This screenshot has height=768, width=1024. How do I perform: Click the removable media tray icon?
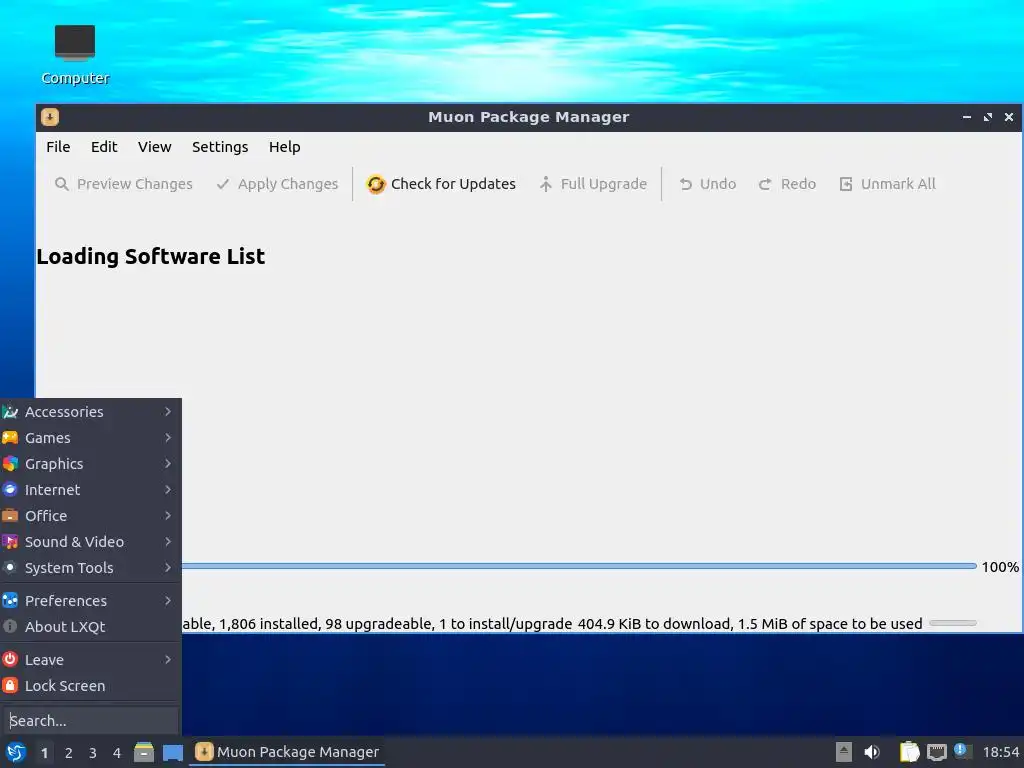[x=844, y=752]
